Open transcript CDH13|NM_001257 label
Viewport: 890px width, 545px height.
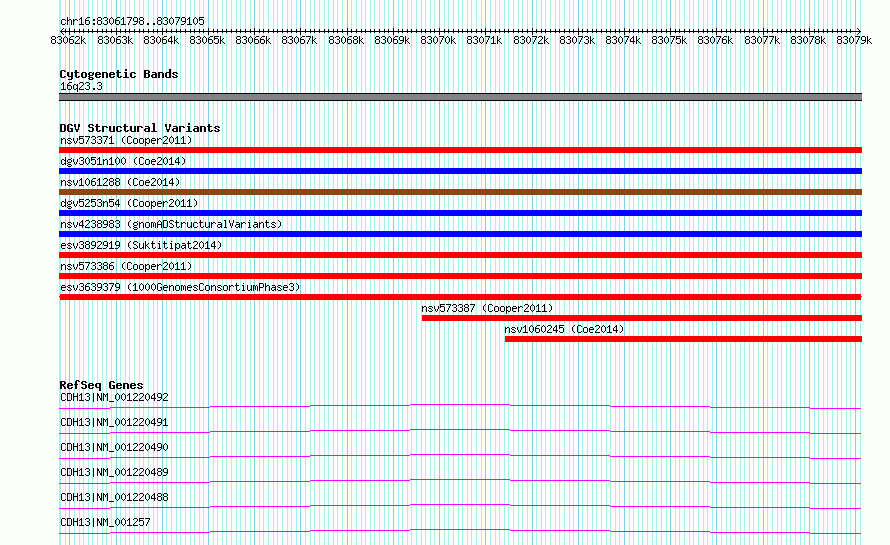tap(105, 522)
